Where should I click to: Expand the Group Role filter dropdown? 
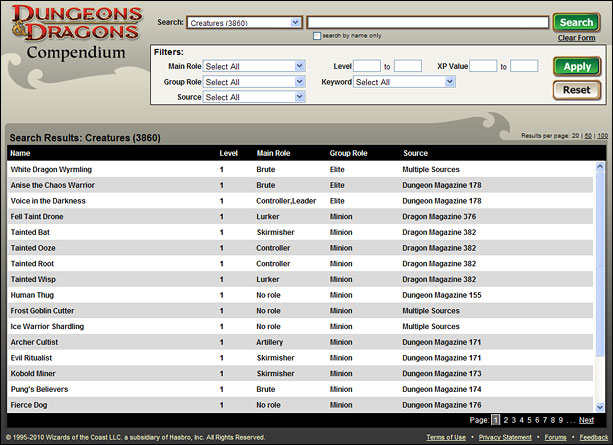tap(254, 82)
